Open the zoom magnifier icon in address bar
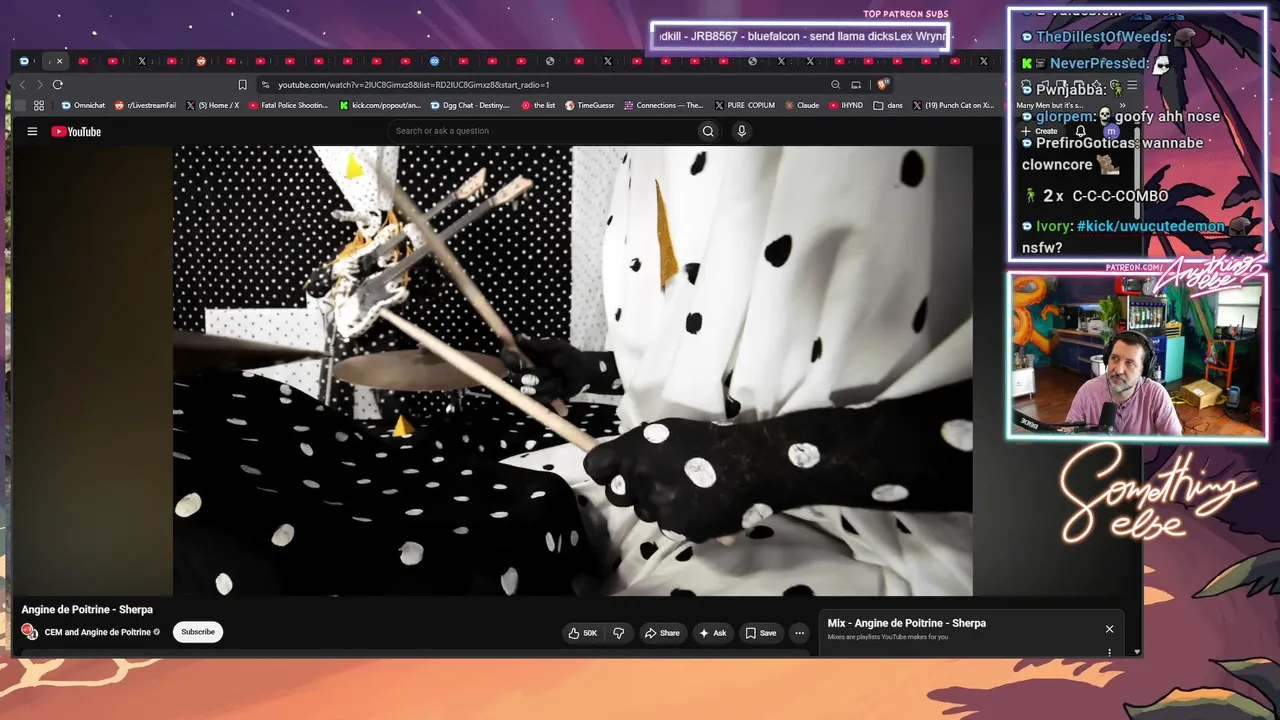This screenshot has width=1280, height=720. [835, 85]
